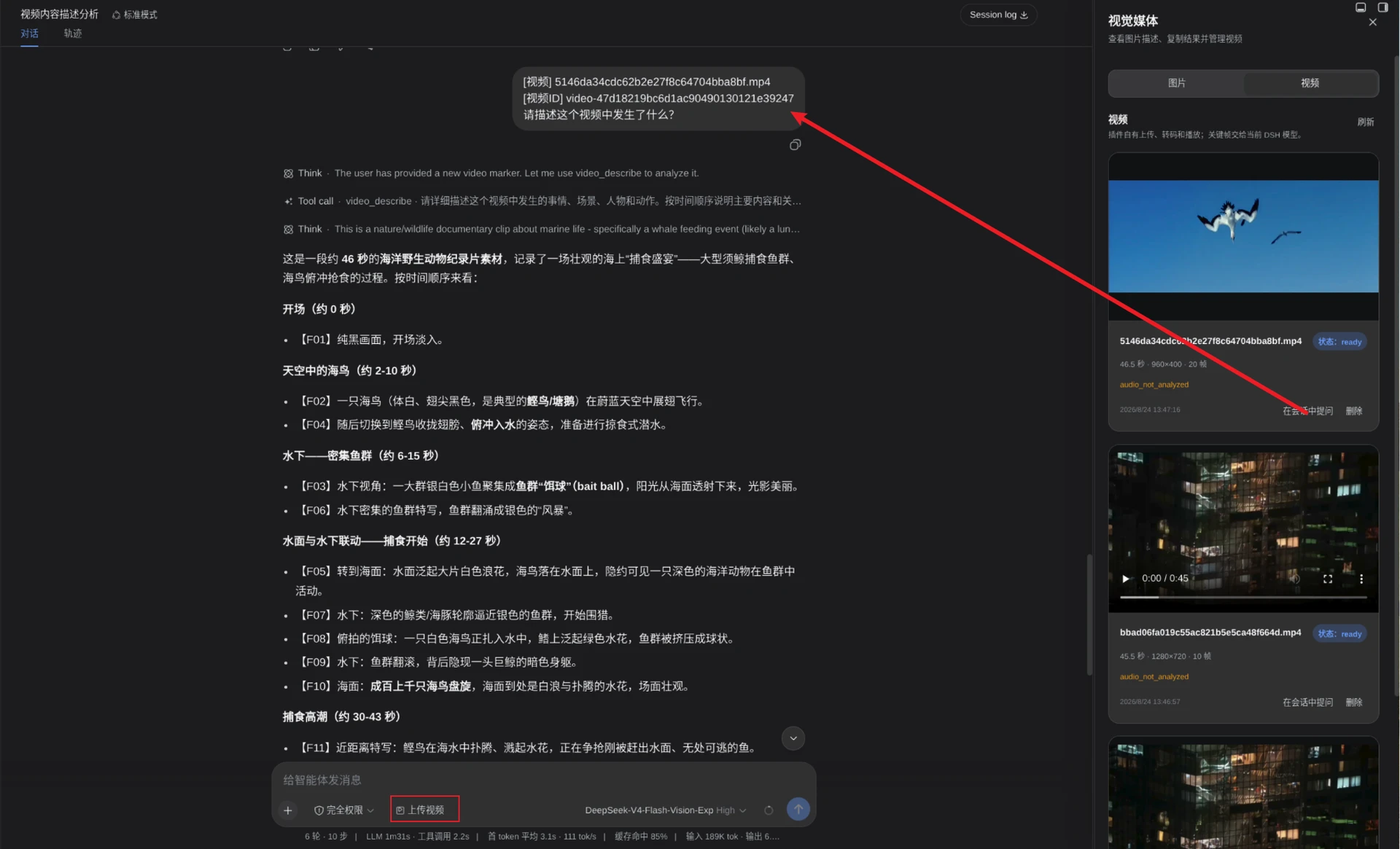Open the third video thumbnail at panel bottom

pyautogui.click(x=1243, y=794)
